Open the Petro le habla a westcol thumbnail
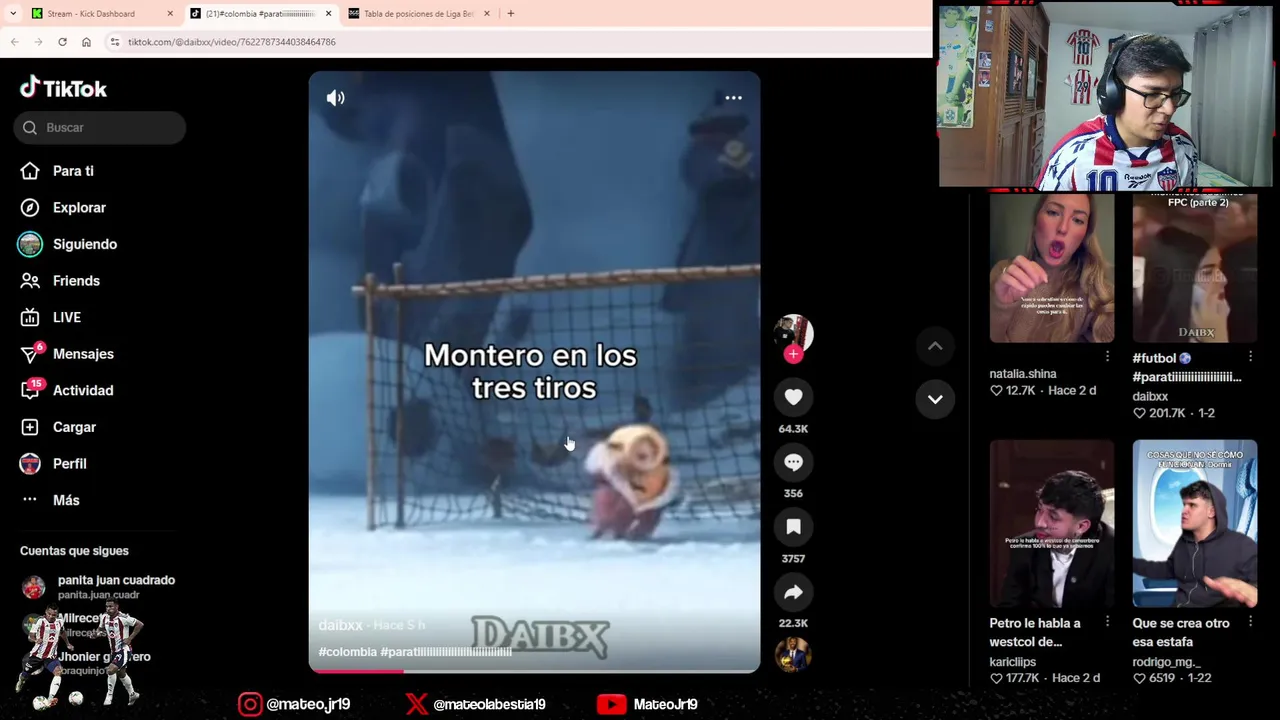The width and height of the screenshot is (1280, 720). point(1052,524)
